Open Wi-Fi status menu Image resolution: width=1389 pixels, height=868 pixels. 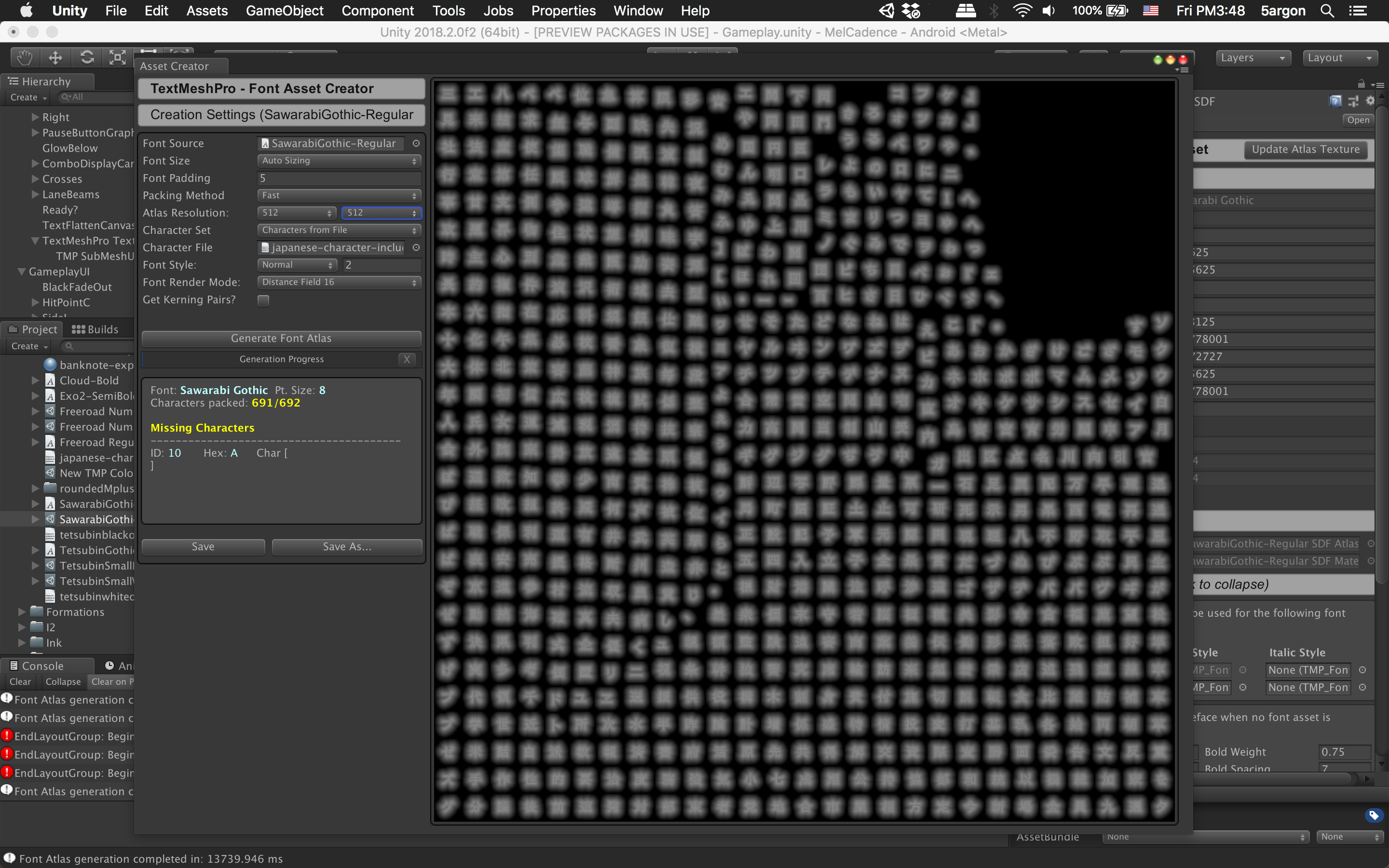1022,10
